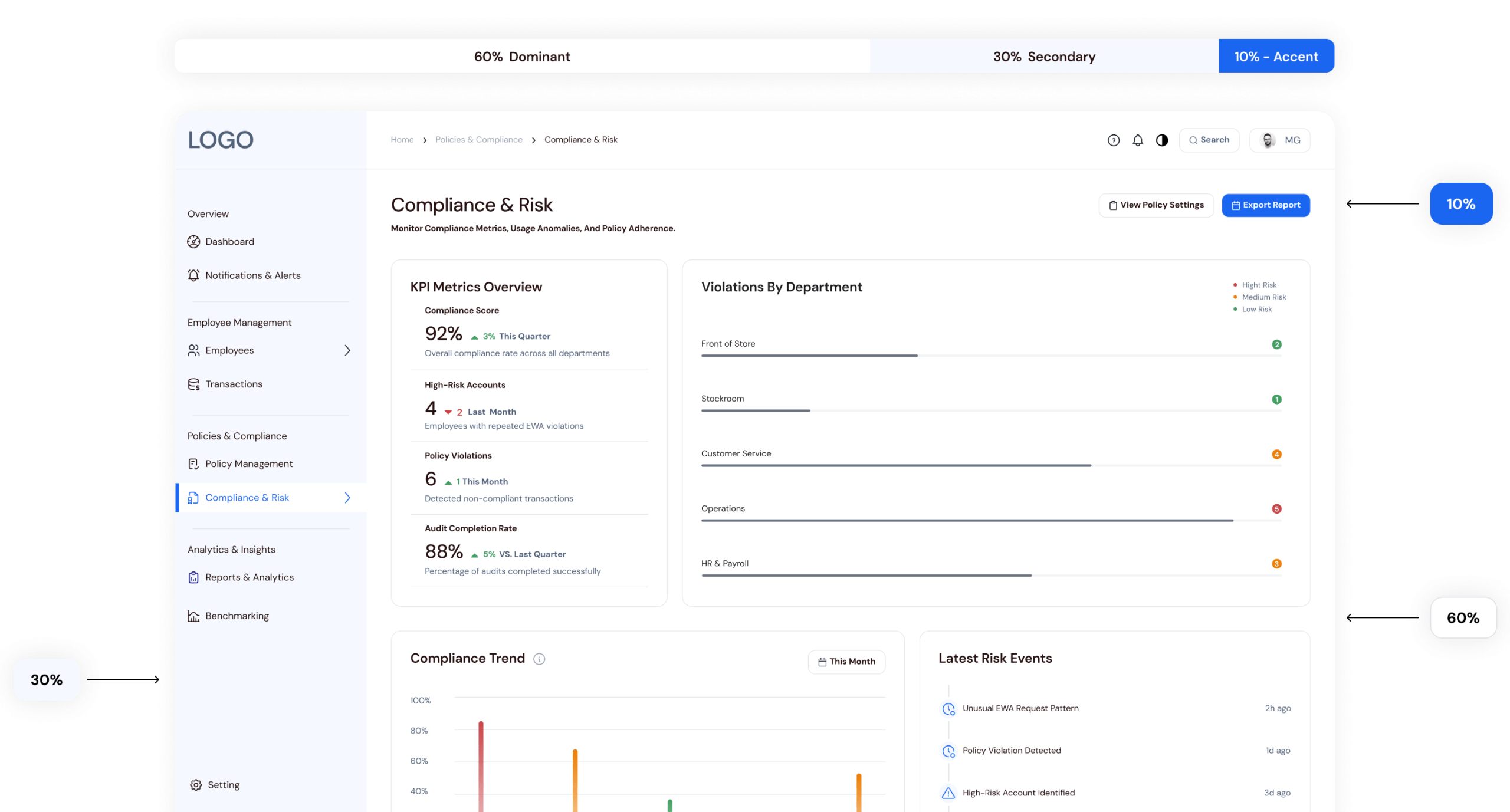Click the Dashboard sidebar icon
The height and width of the screenshot is (812, 1510).
tap(193, 242)
